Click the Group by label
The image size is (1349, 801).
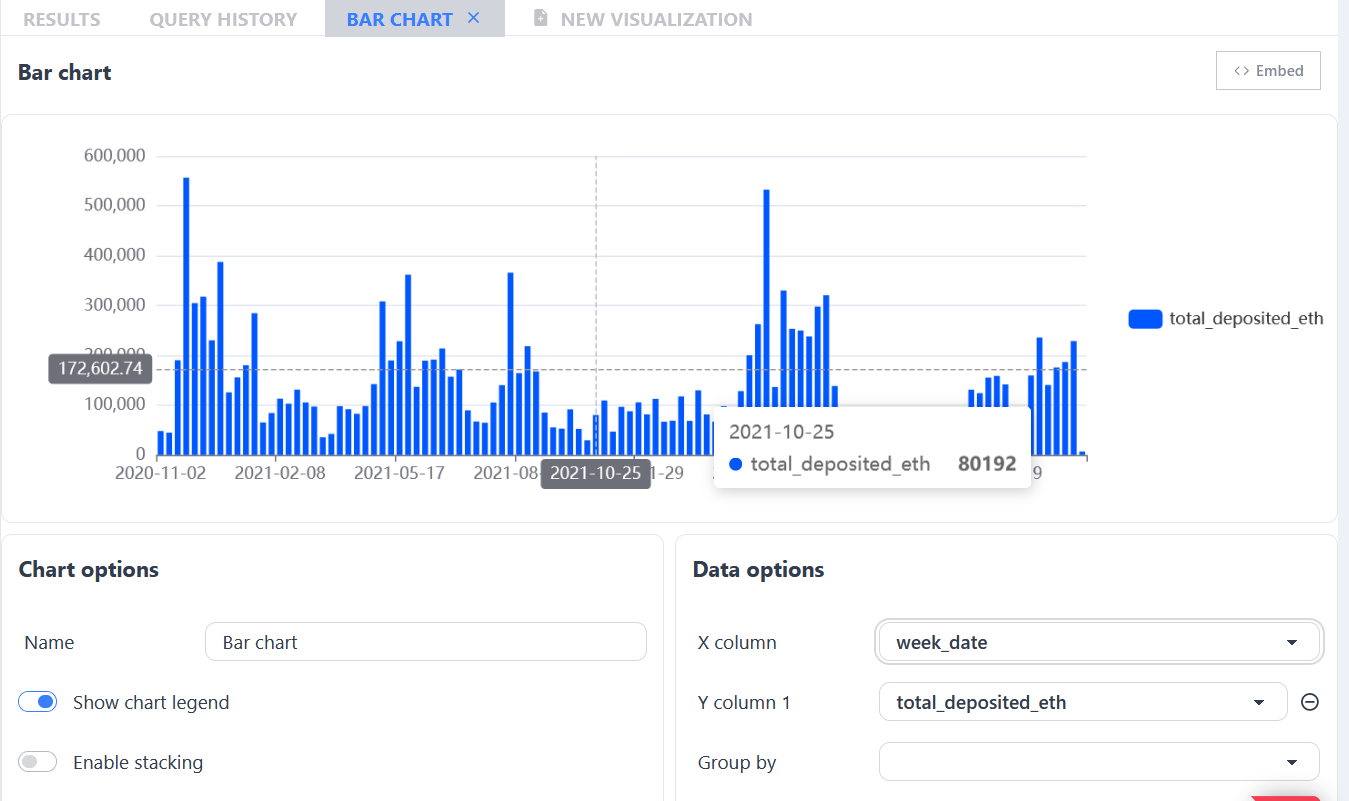tap(737, 762)
